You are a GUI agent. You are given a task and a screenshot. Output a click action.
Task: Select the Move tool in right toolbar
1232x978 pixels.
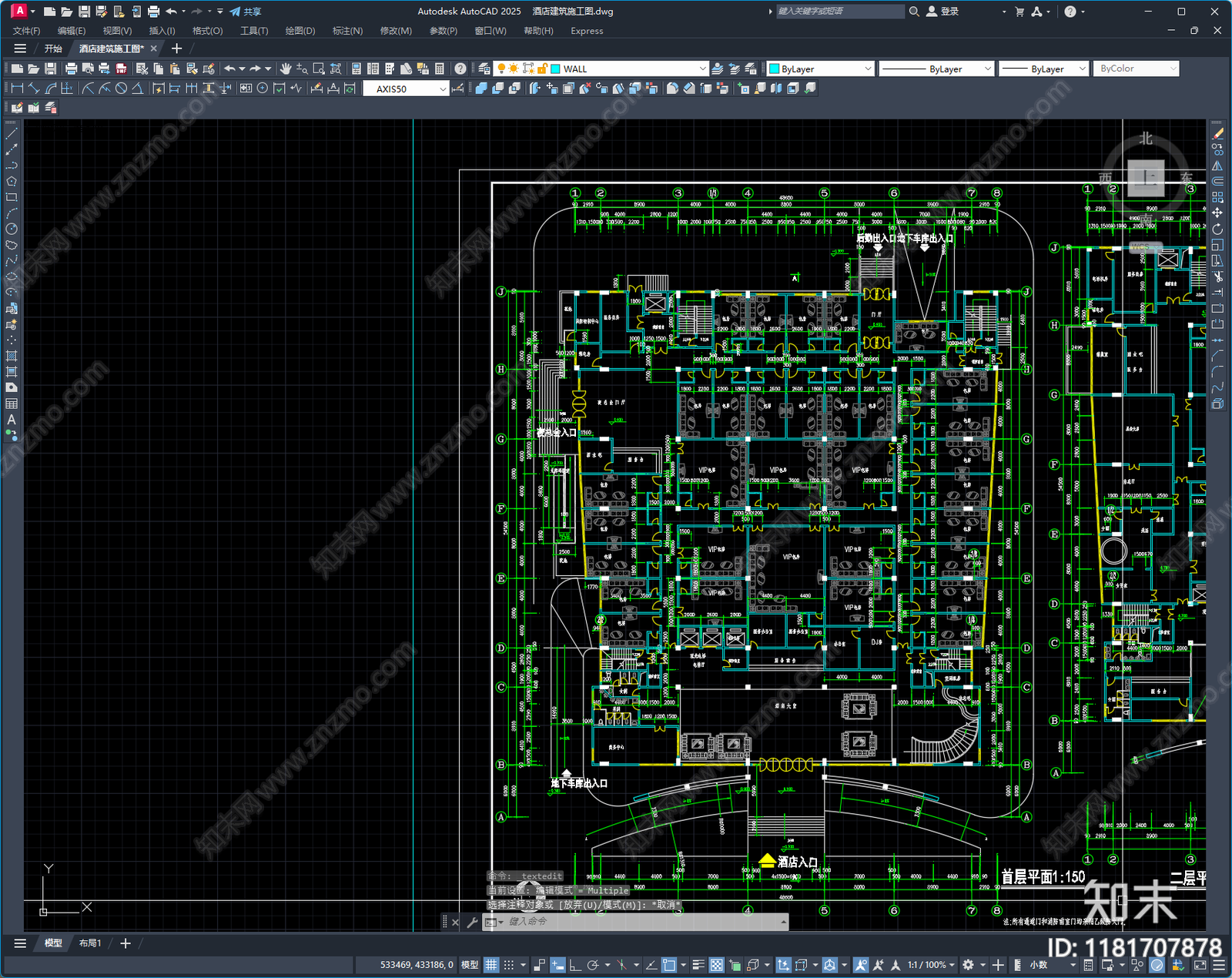tap(1217, 213)
